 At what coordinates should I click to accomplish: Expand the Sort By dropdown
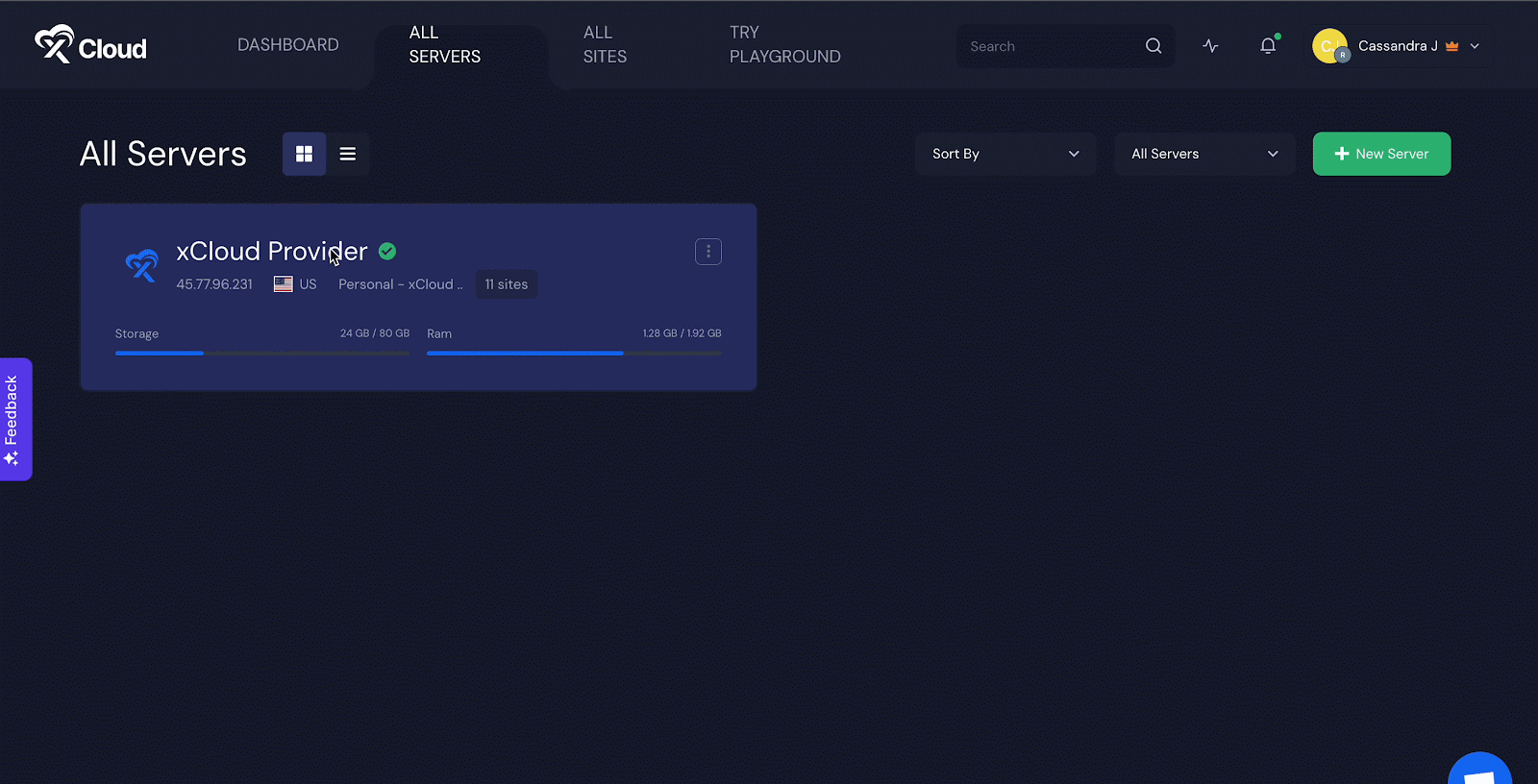click(x=1005, y=154)
